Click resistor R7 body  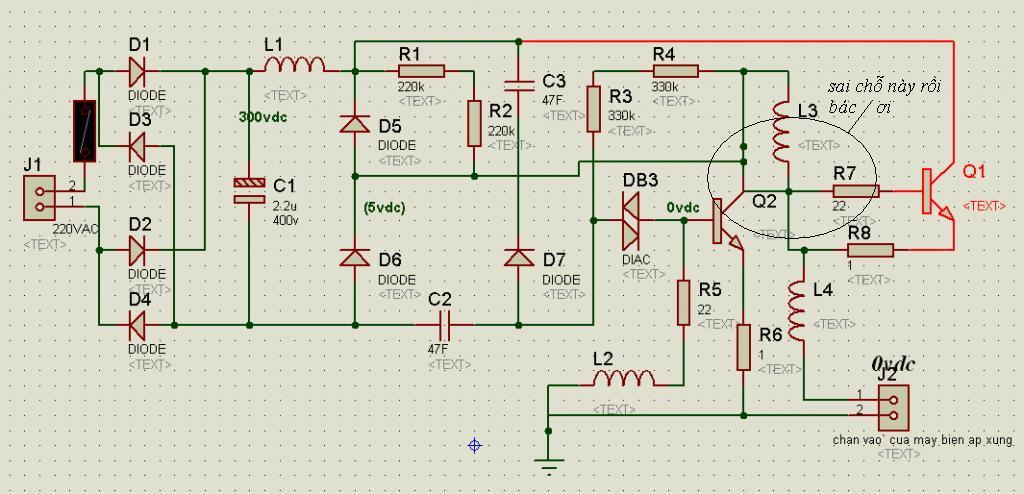[855, 191]
